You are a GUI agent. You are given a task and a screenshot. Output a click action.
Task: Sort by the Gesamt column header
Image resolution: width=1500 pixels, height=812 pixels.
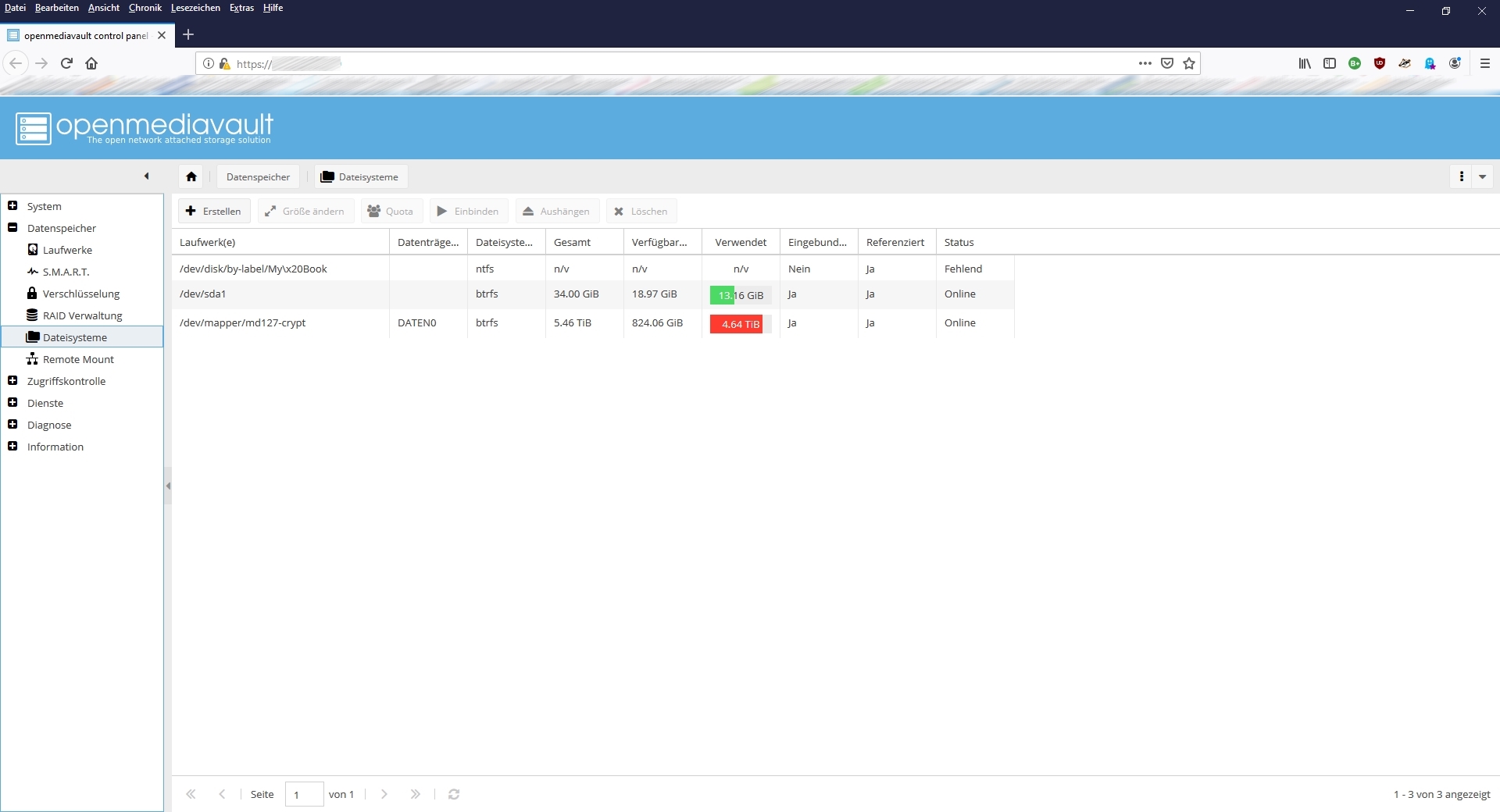[584, 242]
